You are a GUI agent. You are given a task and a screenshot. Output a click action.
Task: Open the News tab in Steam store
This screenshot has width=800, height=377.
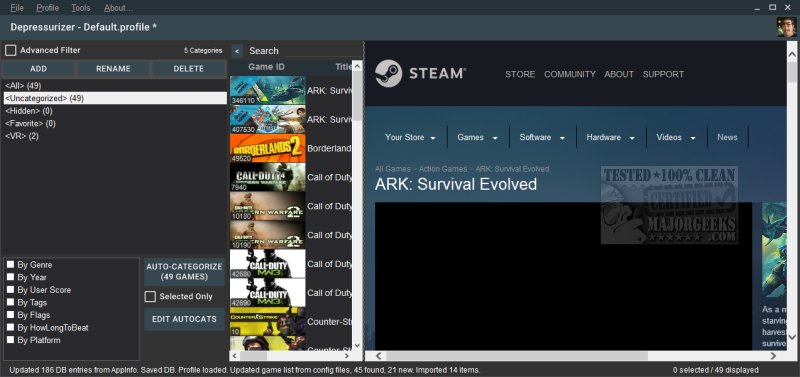click(x=727, y=137)
